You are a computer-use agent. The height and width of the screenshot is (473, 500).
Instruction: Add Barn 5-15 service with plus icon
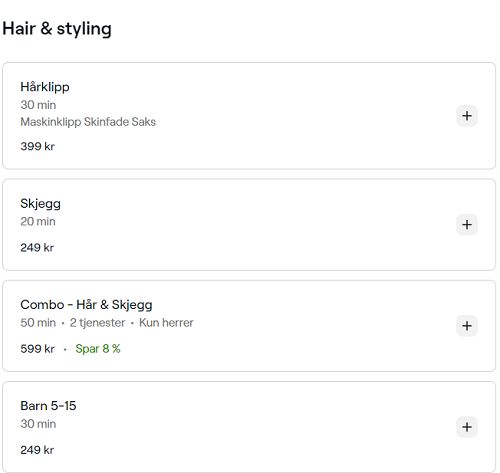click(x=467, y=427)
